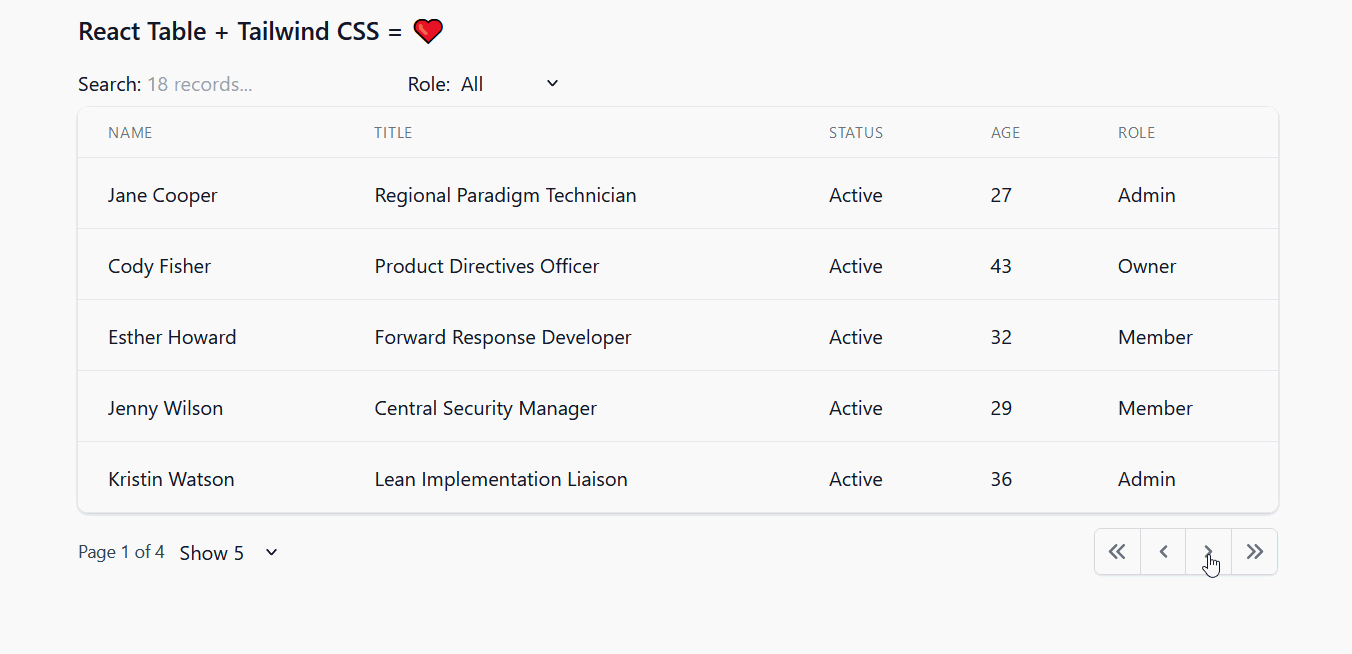
Task: Click Cody Fisher's Owner role cell
Action: pos(1146,266)
